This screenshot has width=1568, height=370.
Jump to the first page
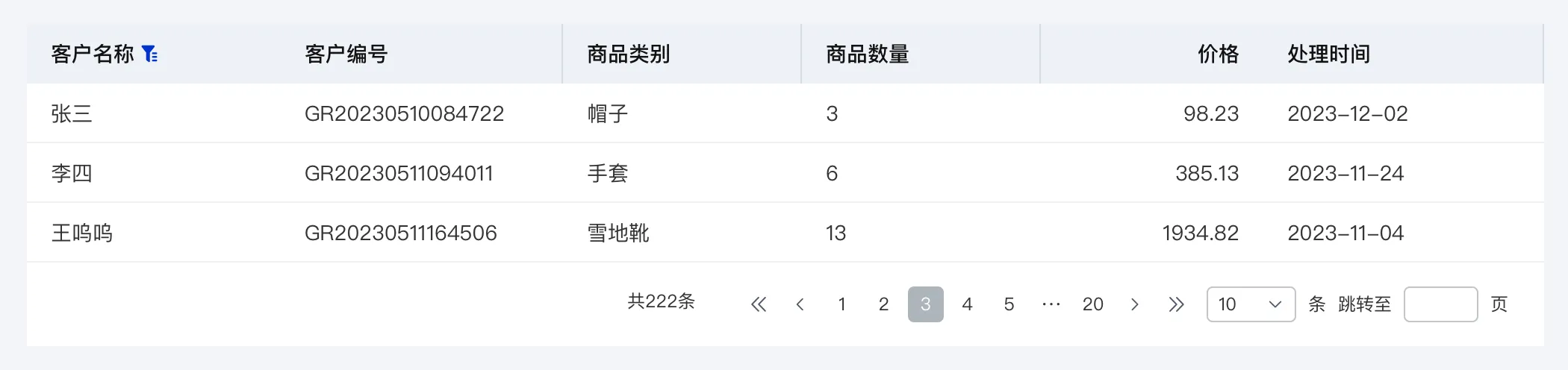(x=759, y=304)
